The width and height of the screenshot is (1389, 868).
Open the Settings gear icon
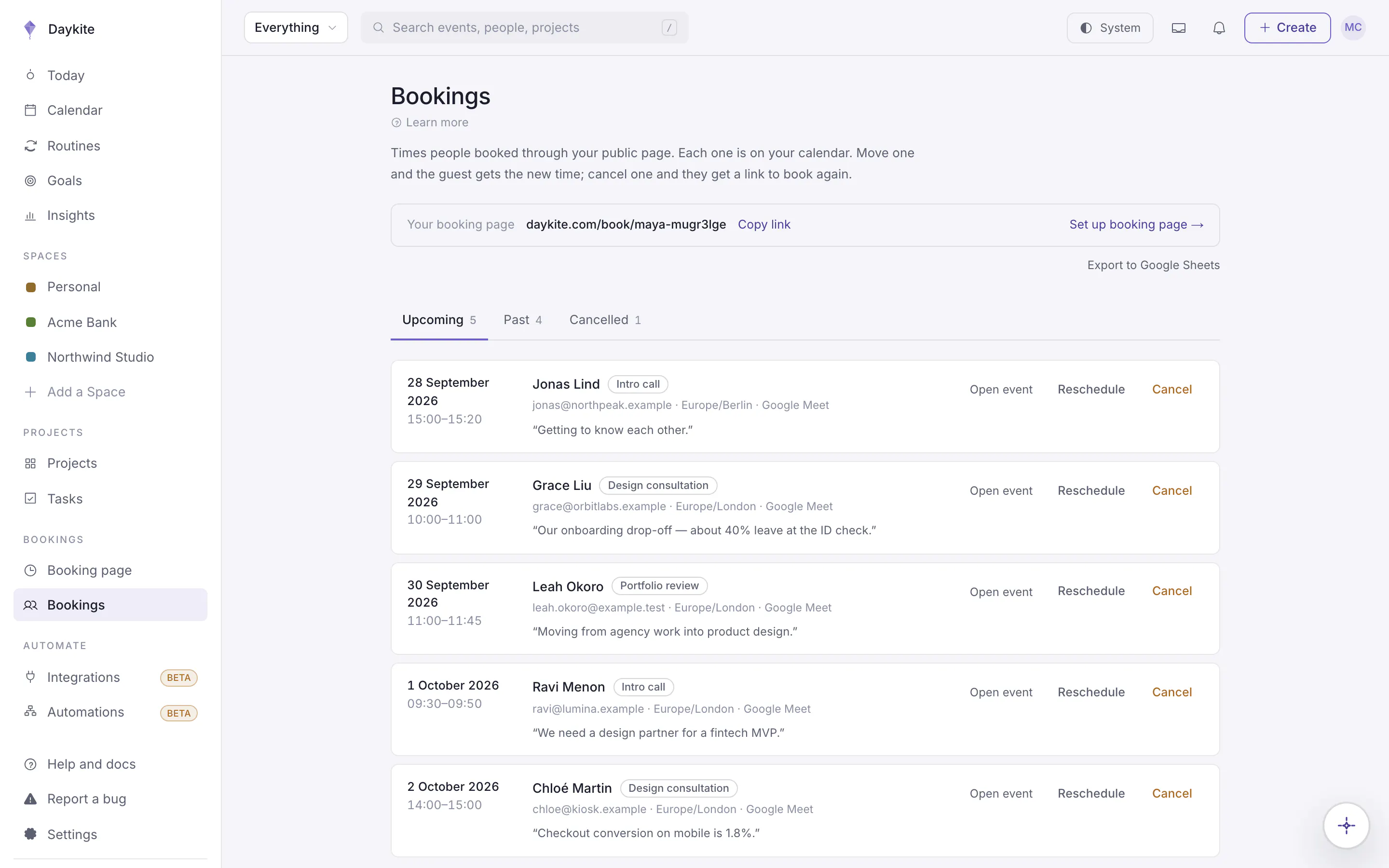click(30, 834)
